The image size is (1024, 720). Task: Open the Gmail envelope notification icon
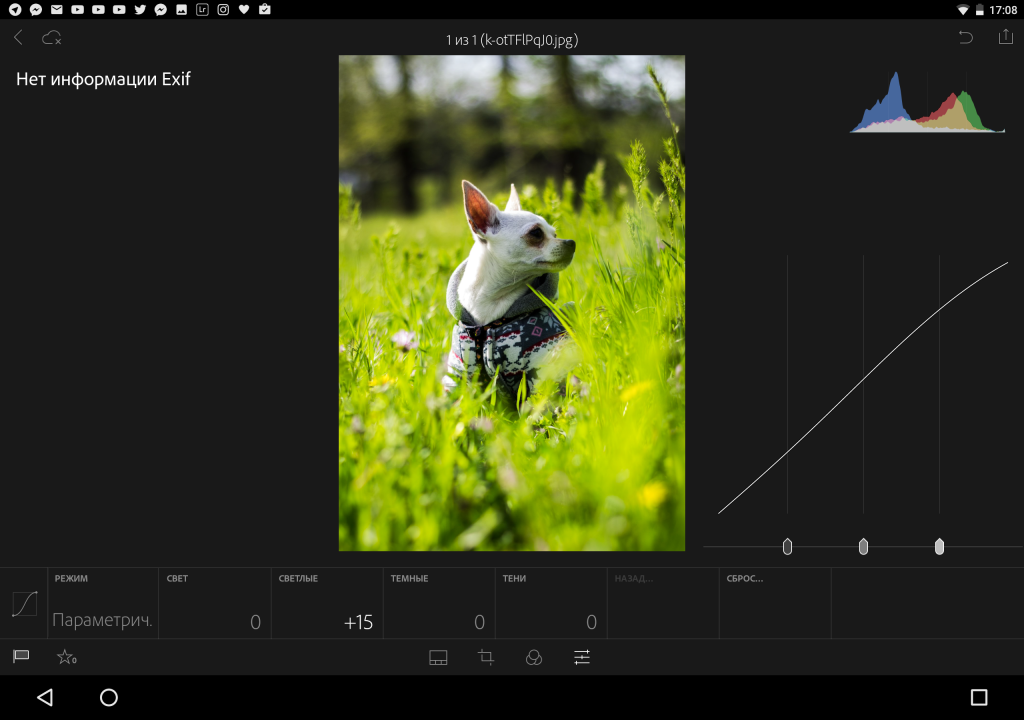click(57, 9)
